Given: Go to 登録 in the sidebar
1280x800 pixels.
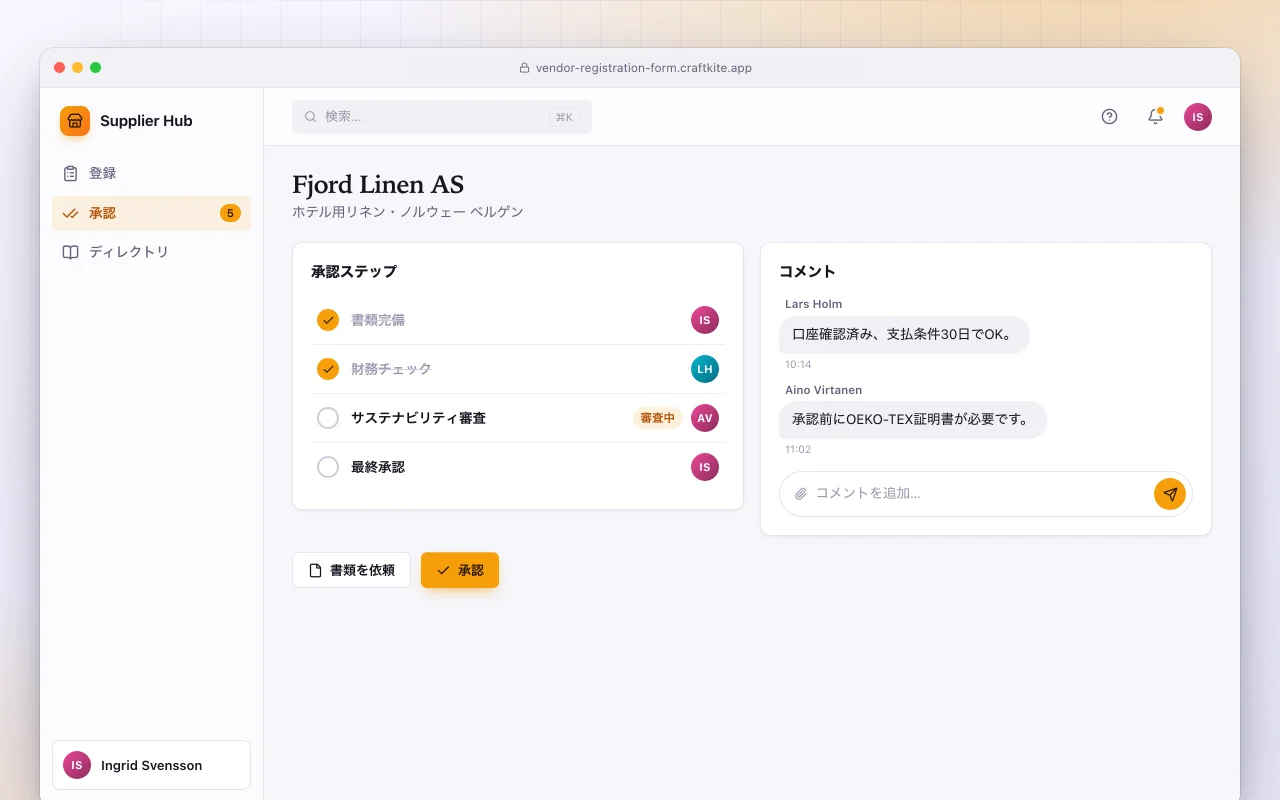Looking at the screenshot, I should click(x=151, y=173).
